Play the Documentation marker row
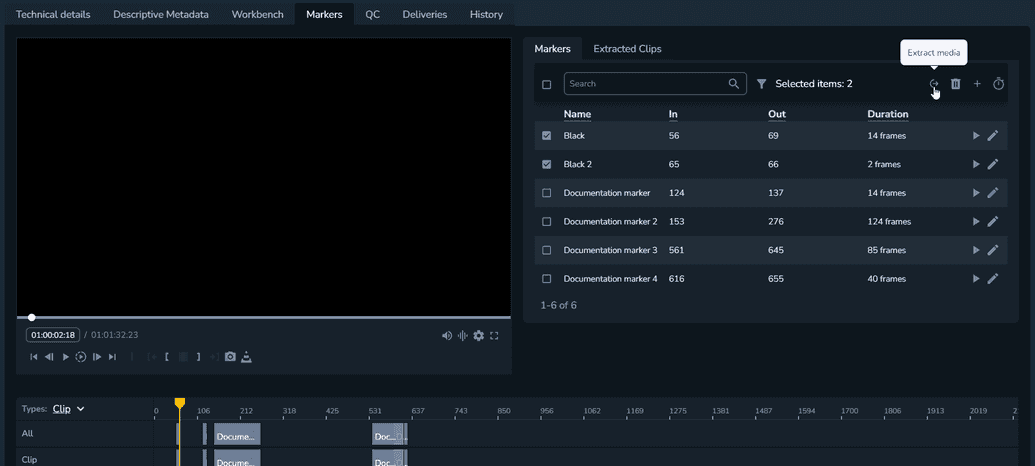The width and height of the screenshot is (1035, 466). pos(976,193)
